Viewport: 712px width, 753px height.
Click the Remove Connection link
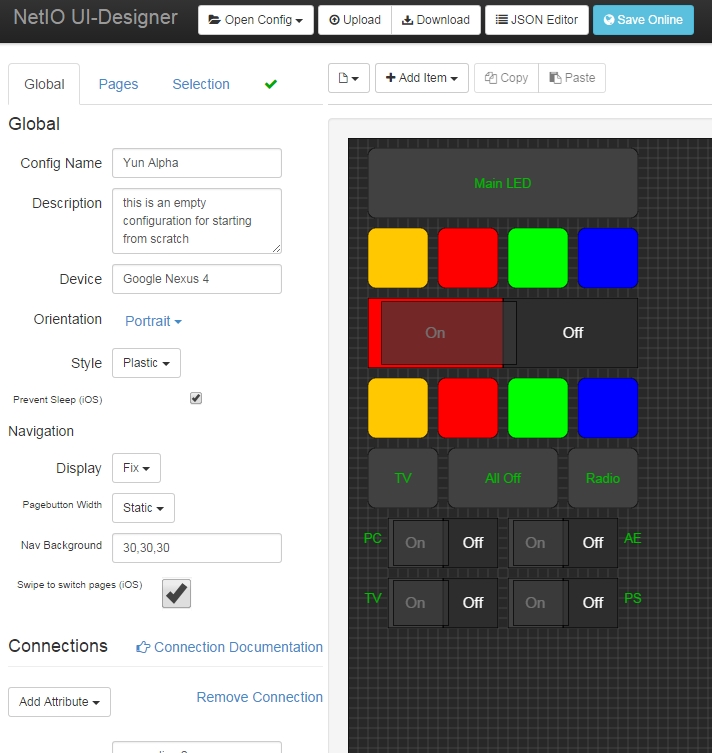click(259, 697)
